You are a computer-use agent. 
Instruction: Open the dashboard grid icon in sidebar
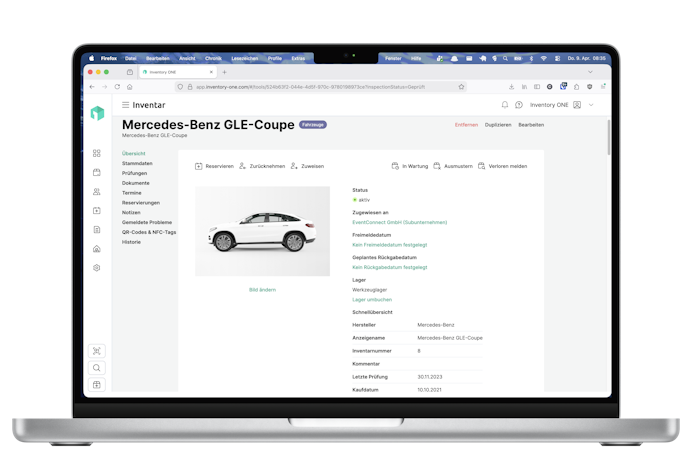[97, 153]
